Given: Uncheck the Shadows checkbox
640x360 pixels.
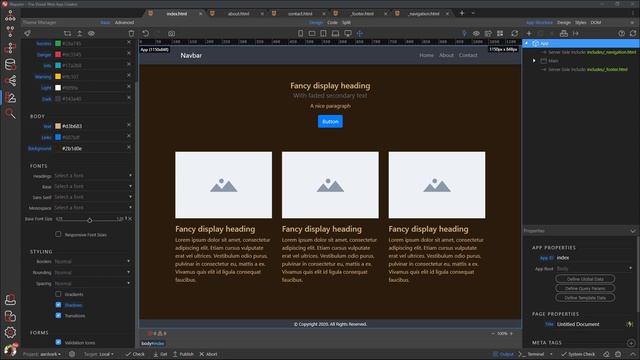Looking at the screenshot, I should (58, 304).
